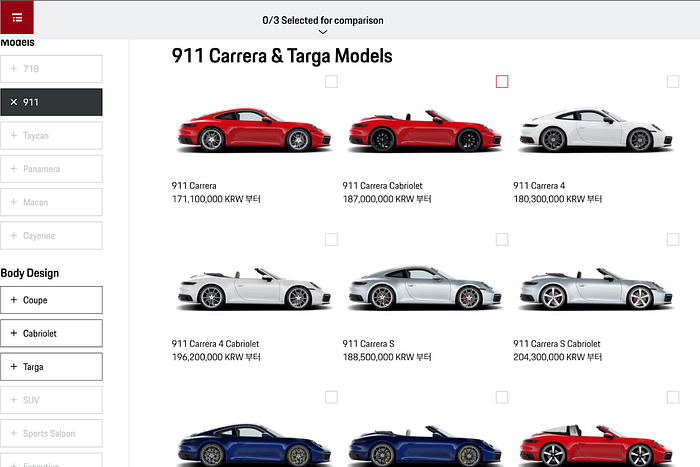The height and width of the screenshot is (467, 700).
Task: Remove the 911 model filter
Action: [51, 102]
